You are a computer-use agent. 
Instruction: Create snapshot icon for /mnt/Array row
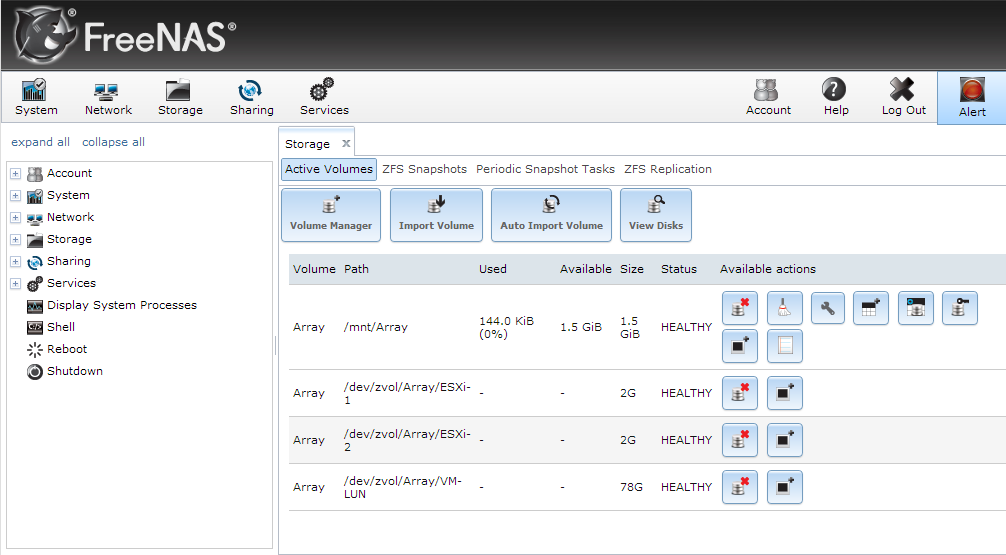tap(740, 346)
